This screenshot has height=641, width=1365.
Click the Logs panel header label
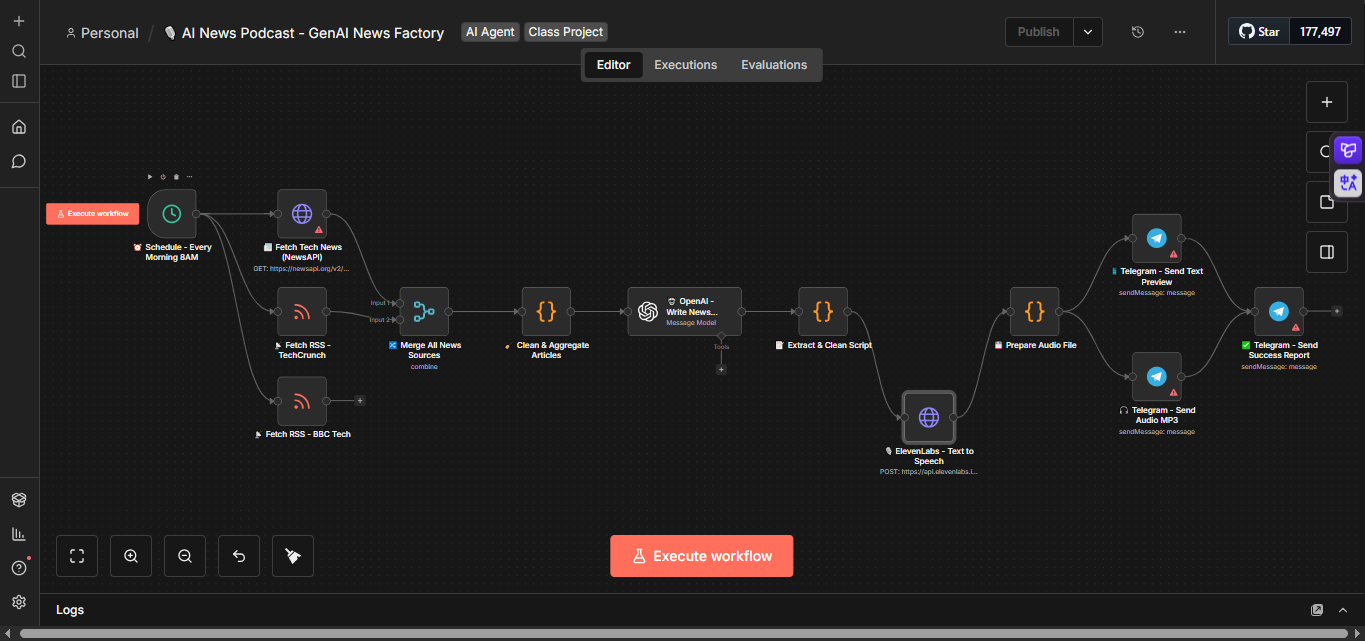coord(70,610)
